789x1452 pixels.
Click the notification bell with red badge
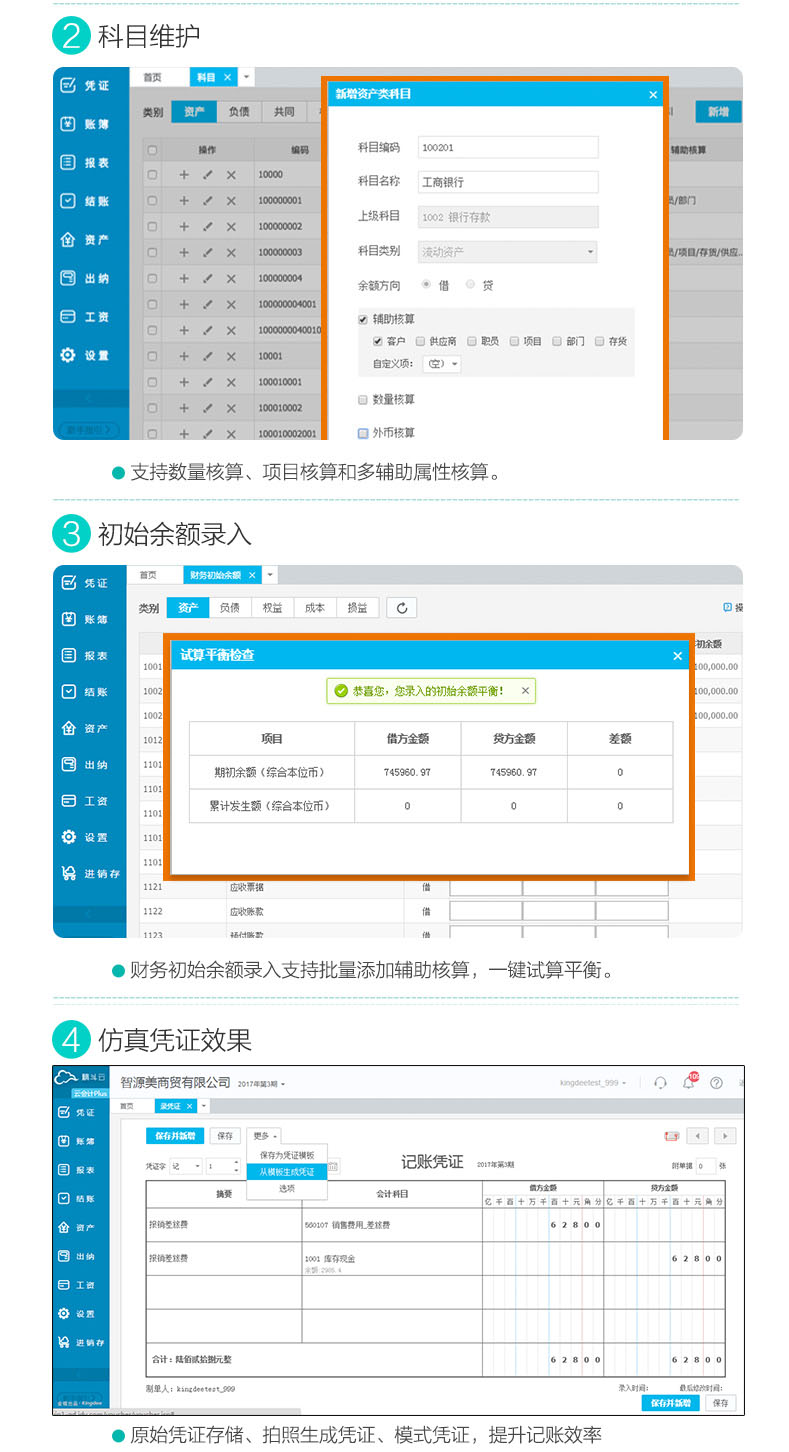[x=688, y=1083]
